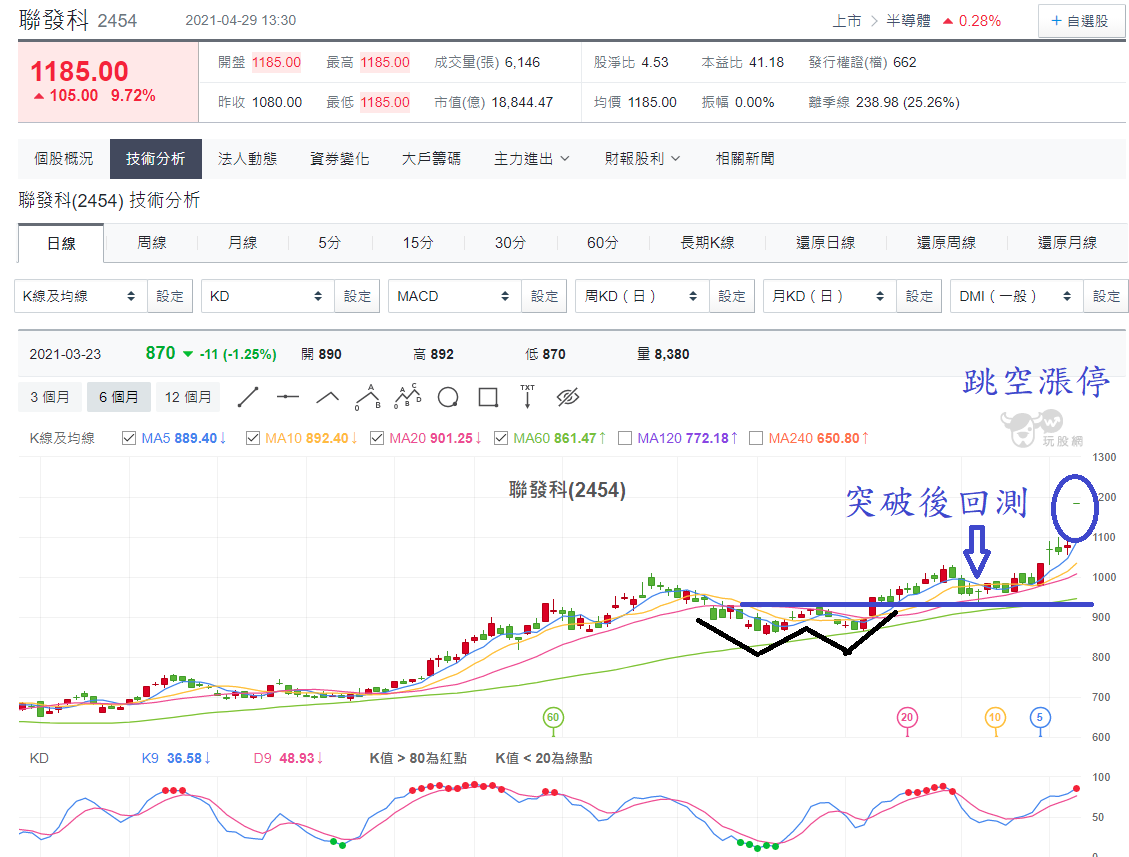Select the 技術分析 tab
Screen dimensions: 1129x857
[156, 158]
